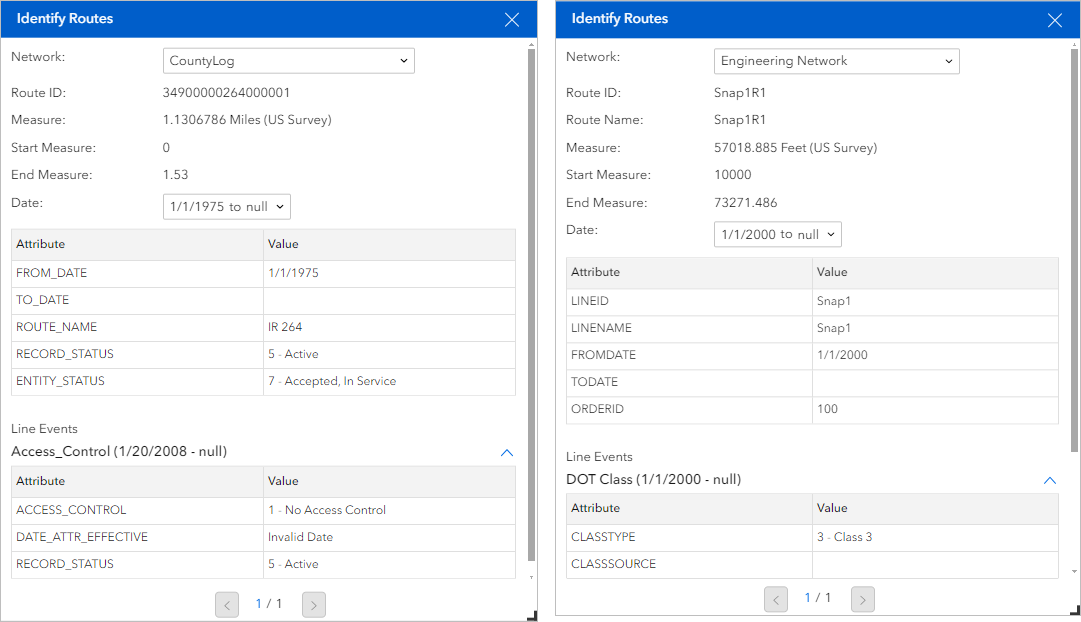Collapse the DOT Class (1/1/2000 - null) section
Image resolution: width=1081 pixels, height=622 pixels.
click(1050, 480)
